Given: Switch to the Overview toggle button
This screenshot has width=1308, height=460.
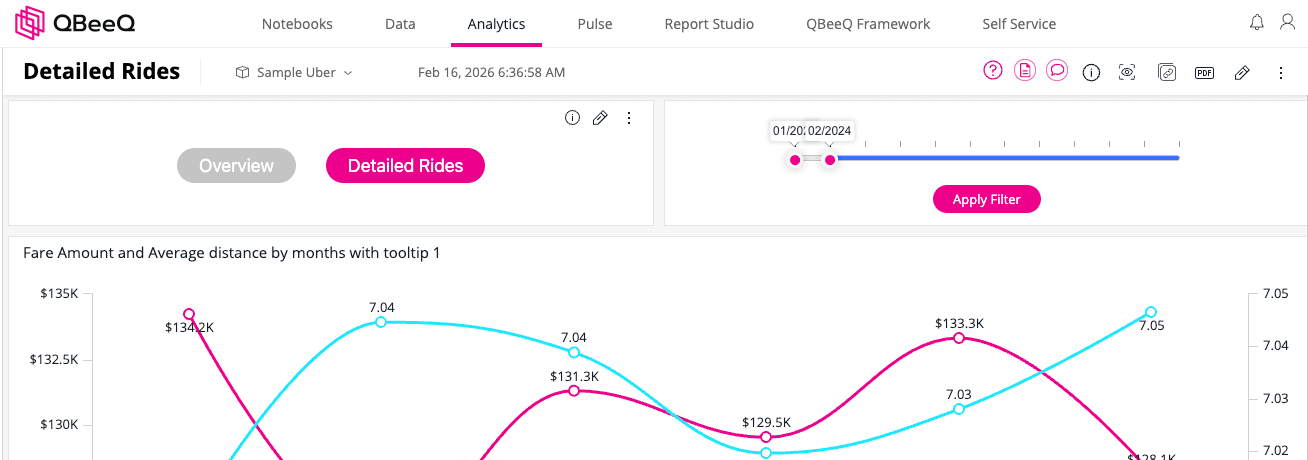Looking at the screenshot, I should coord(236,166).
